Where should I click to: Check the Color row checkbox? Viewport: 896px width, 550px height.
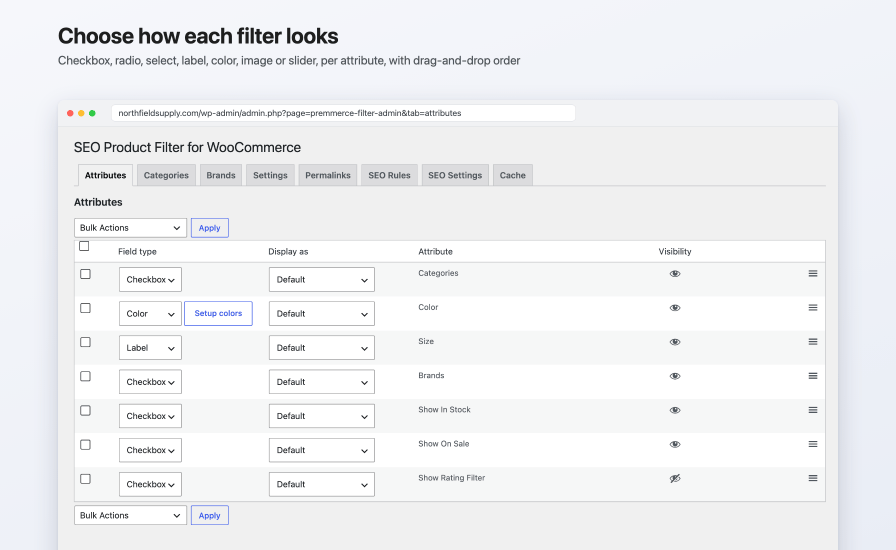[x=85, y=308]
